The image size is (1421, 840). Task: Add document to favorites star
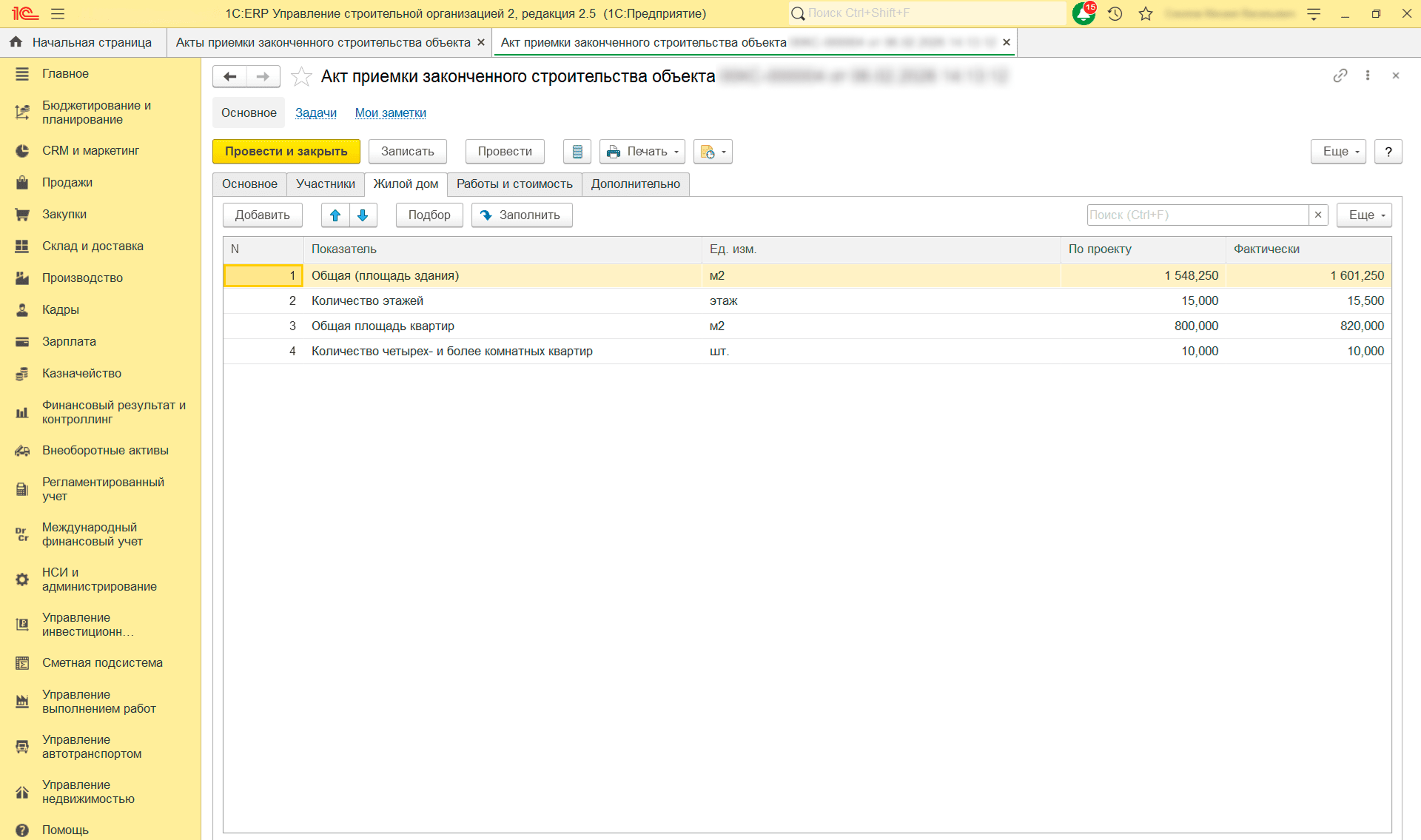[301, 76]
